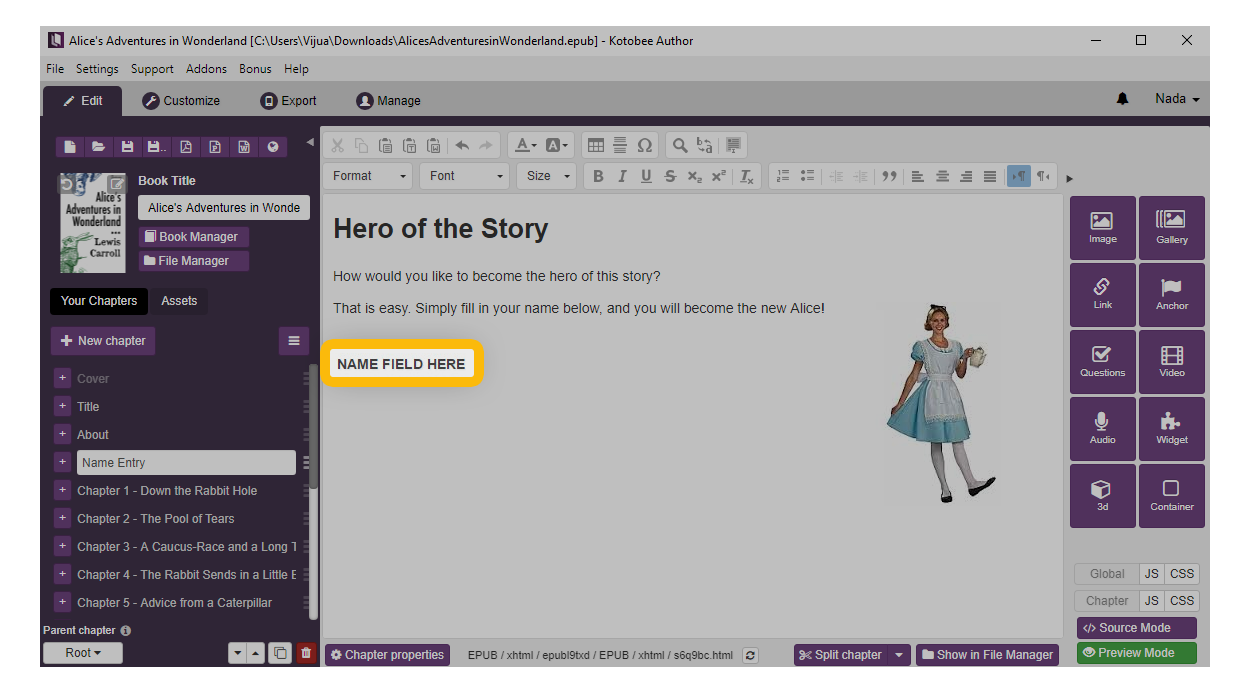Click the Anchor flag icon

[1171, 289]
